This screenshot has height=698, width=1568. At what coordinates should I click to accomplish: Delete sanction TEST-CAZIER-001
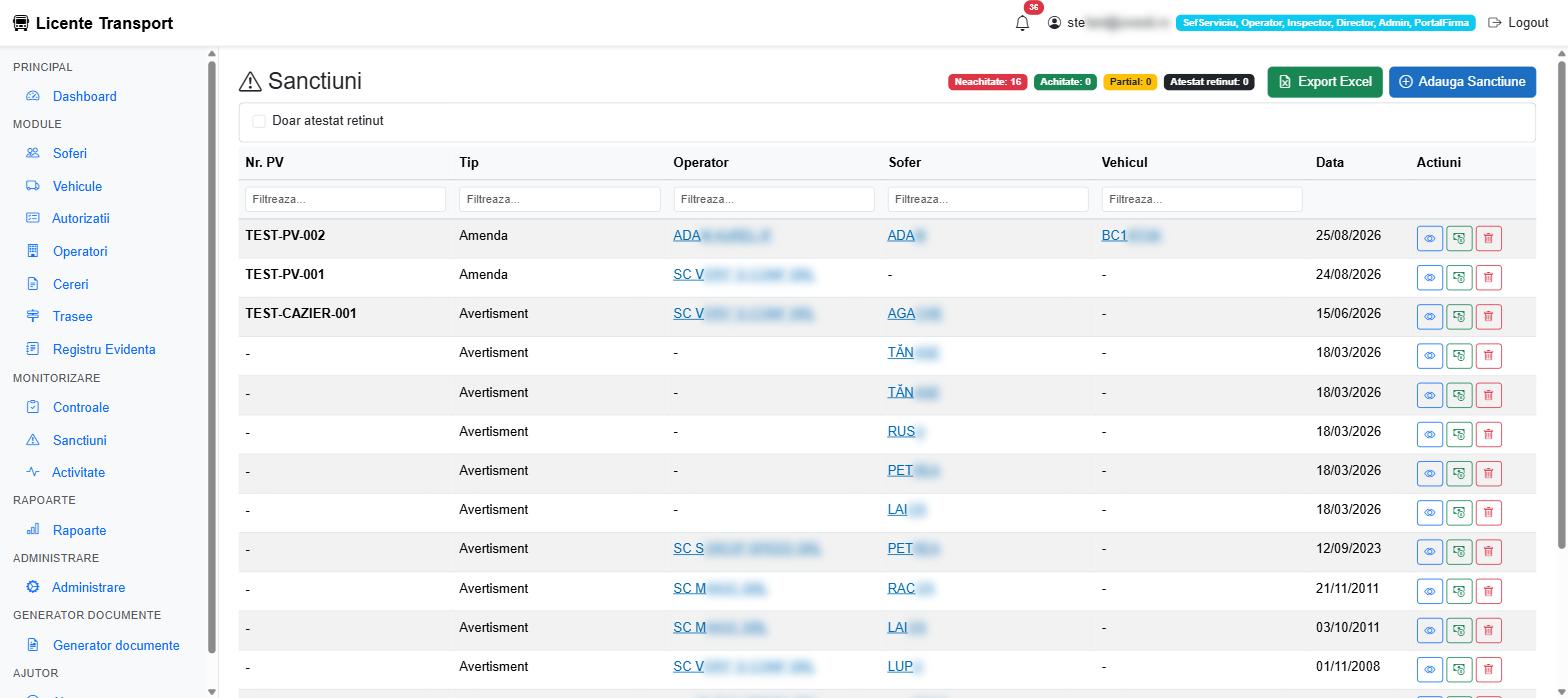[1488, 317]
